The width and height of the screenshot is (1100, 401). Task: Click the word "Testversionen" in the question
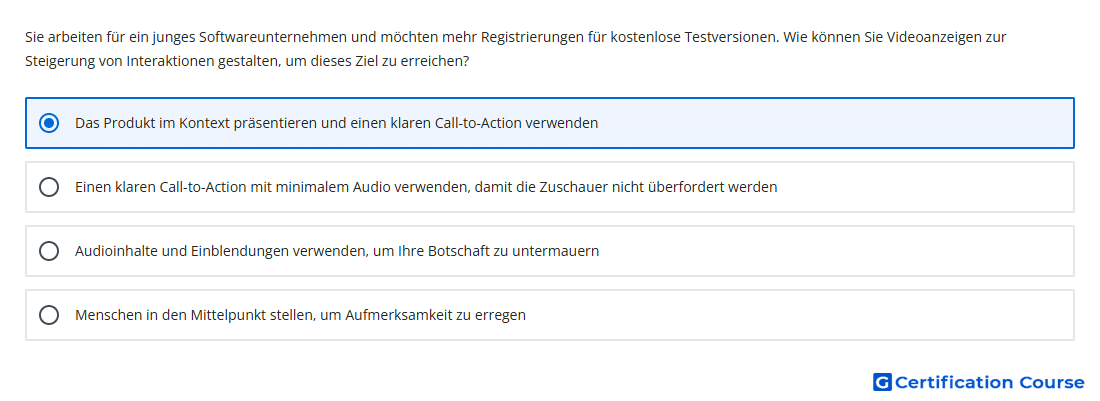click(732, 37)
